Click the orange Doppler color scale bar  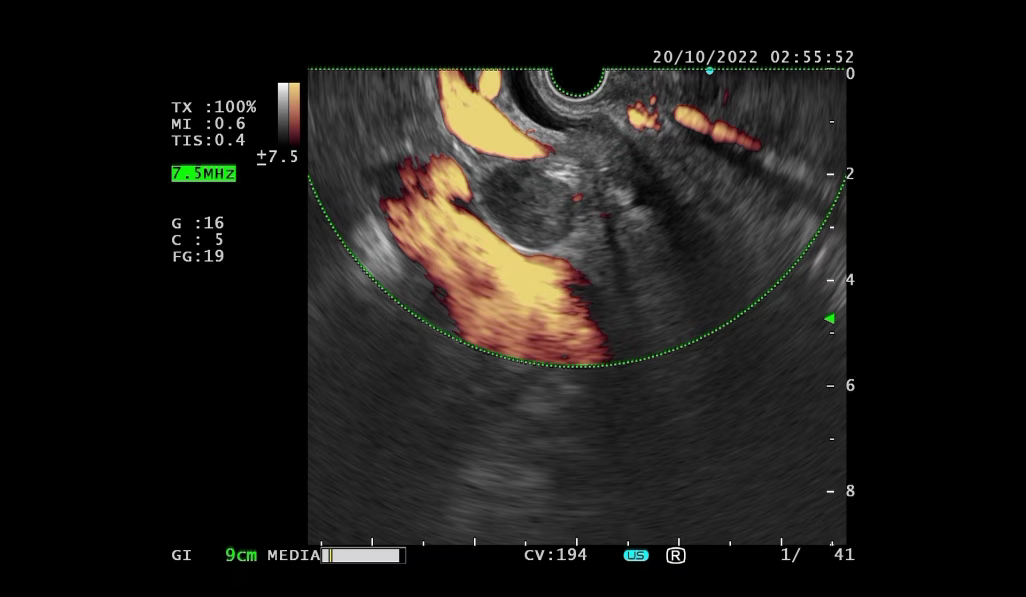(294, 113)
